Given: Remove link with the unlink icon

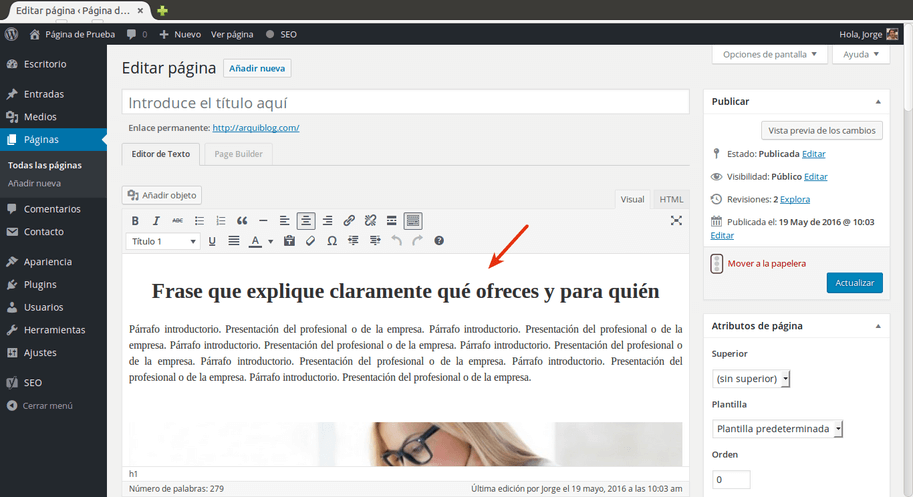Looking at the screenshot, I should (370, 221).
